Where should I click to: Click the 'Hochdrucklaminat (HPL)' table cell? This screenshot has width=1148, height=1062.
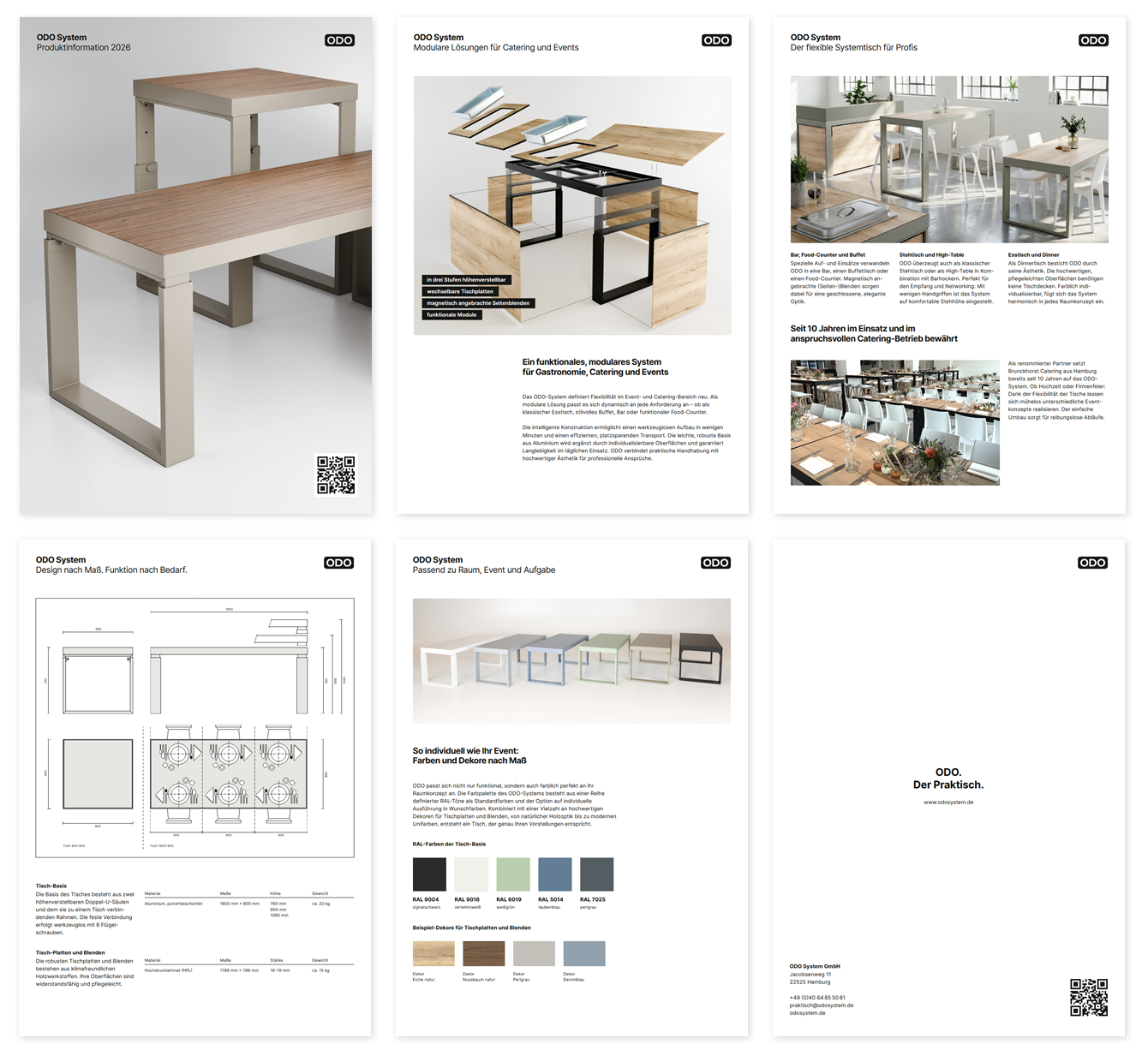click(x=169, y=970)
